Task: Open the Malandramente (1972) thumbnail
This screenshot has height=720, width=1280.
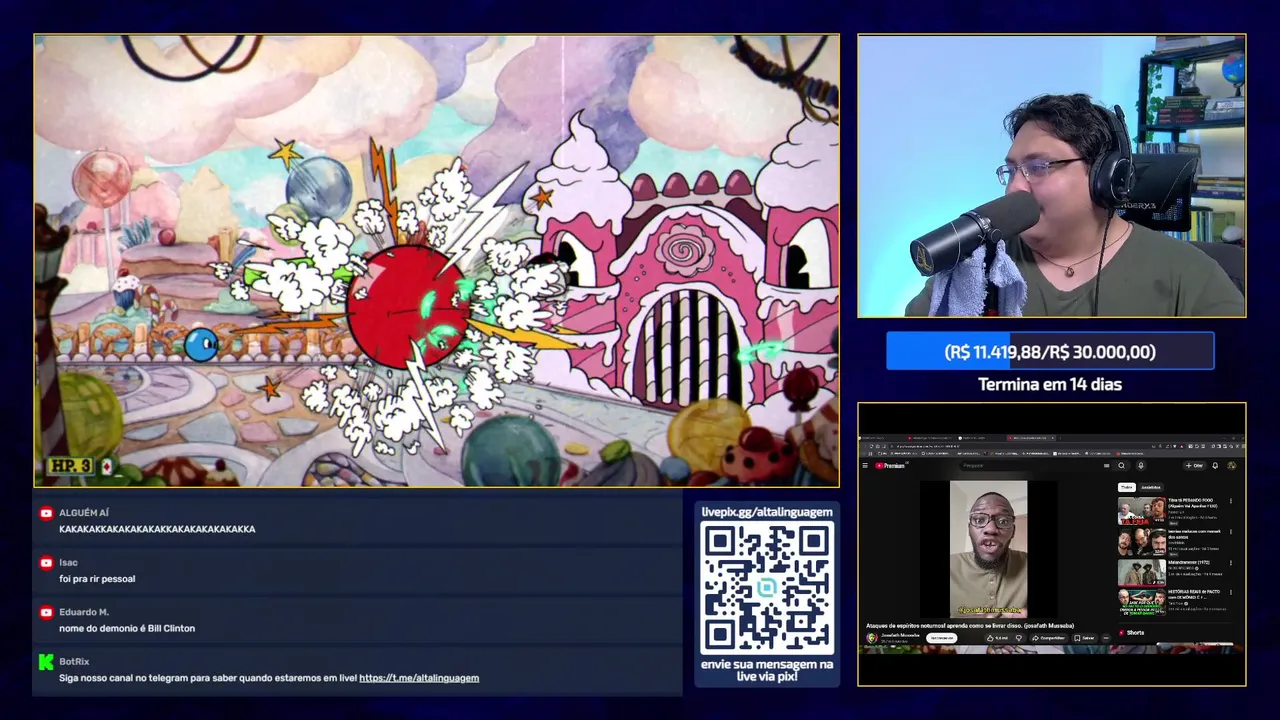Action: [1141, 571]
